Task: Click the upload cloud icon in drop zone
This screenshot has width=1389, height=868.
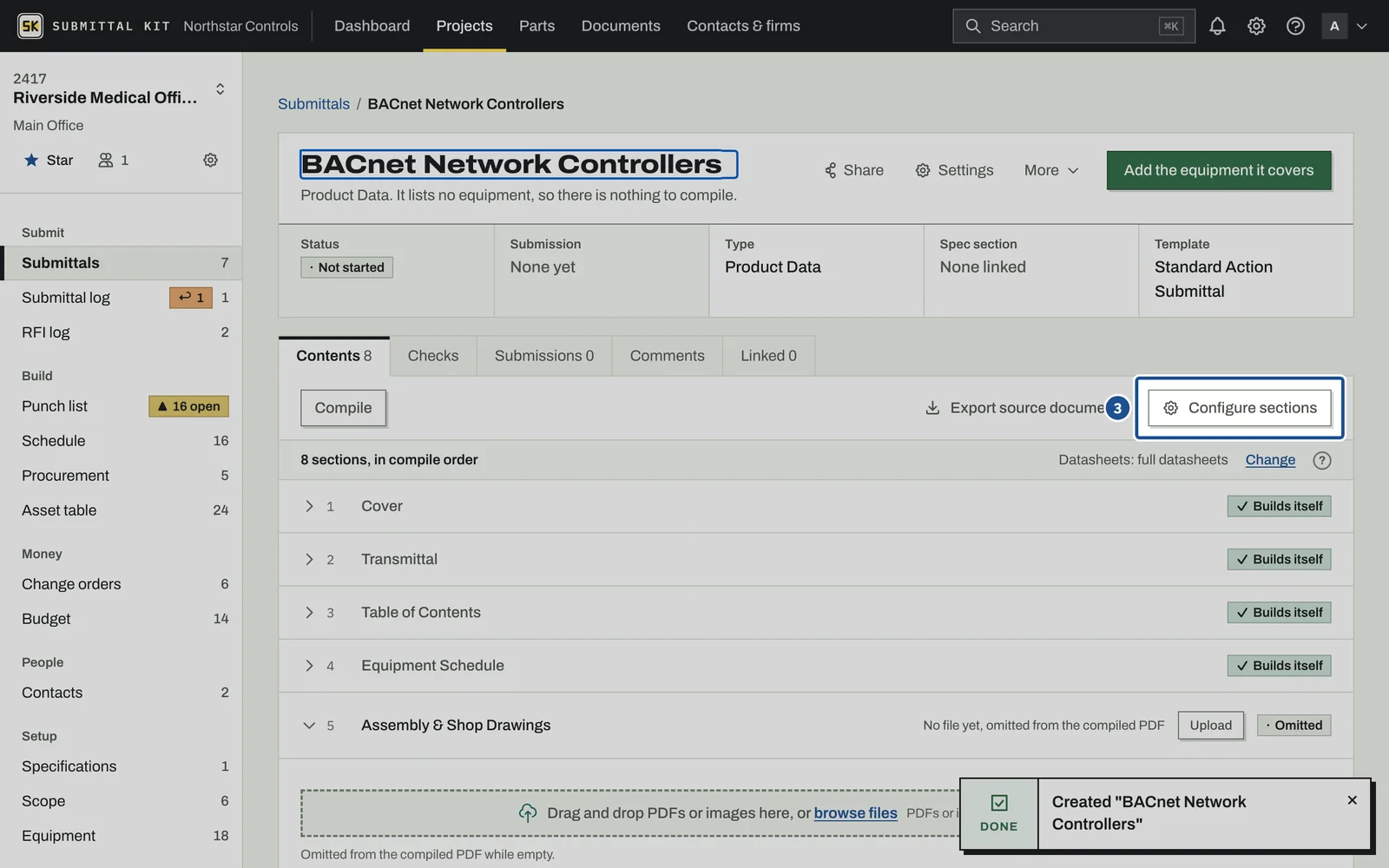Action: pos(528,812)
